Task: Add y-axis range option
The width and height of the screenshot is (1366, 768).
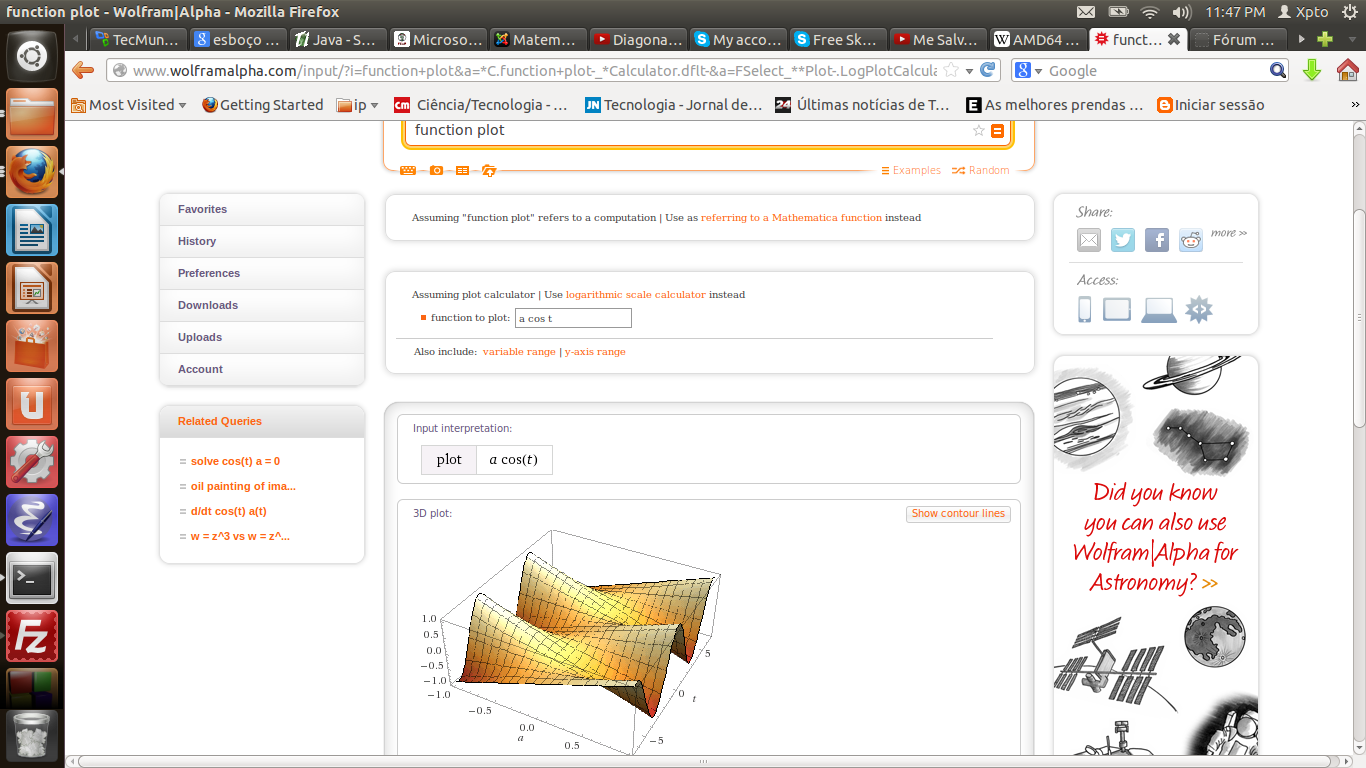Action: [x=595, y=352]
